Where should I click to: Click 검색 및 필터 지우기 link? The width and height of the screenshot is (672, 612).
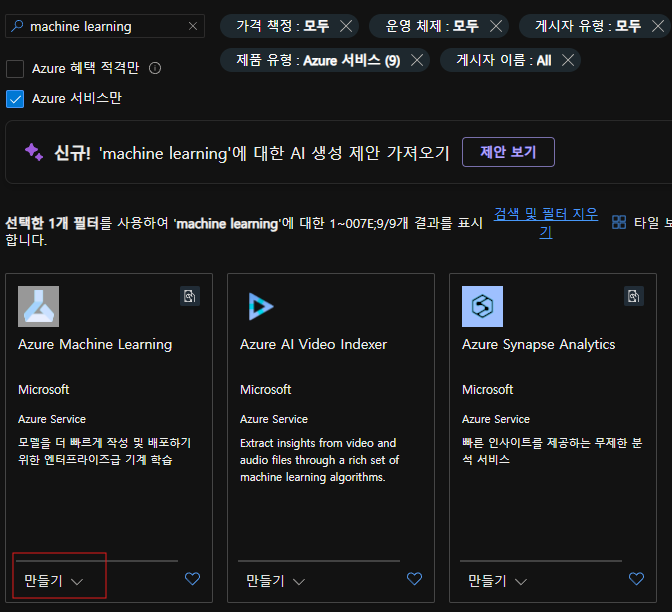(x=546, y=223)
